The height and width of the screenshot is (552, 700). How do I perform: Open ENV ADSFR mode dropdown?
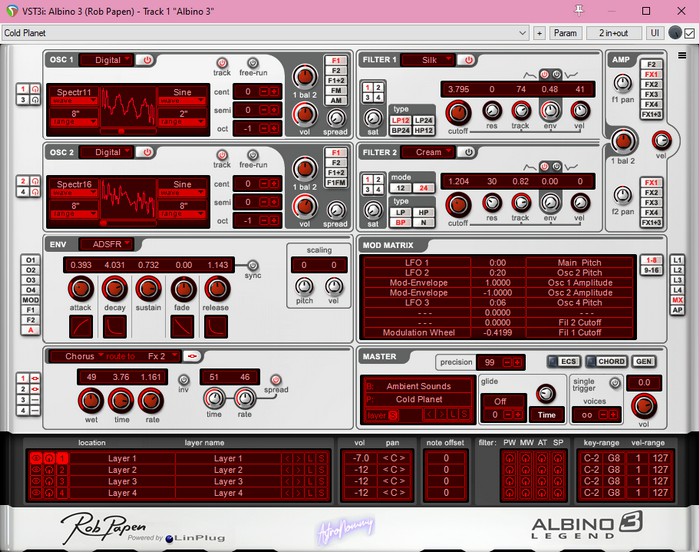pos(107,244)
